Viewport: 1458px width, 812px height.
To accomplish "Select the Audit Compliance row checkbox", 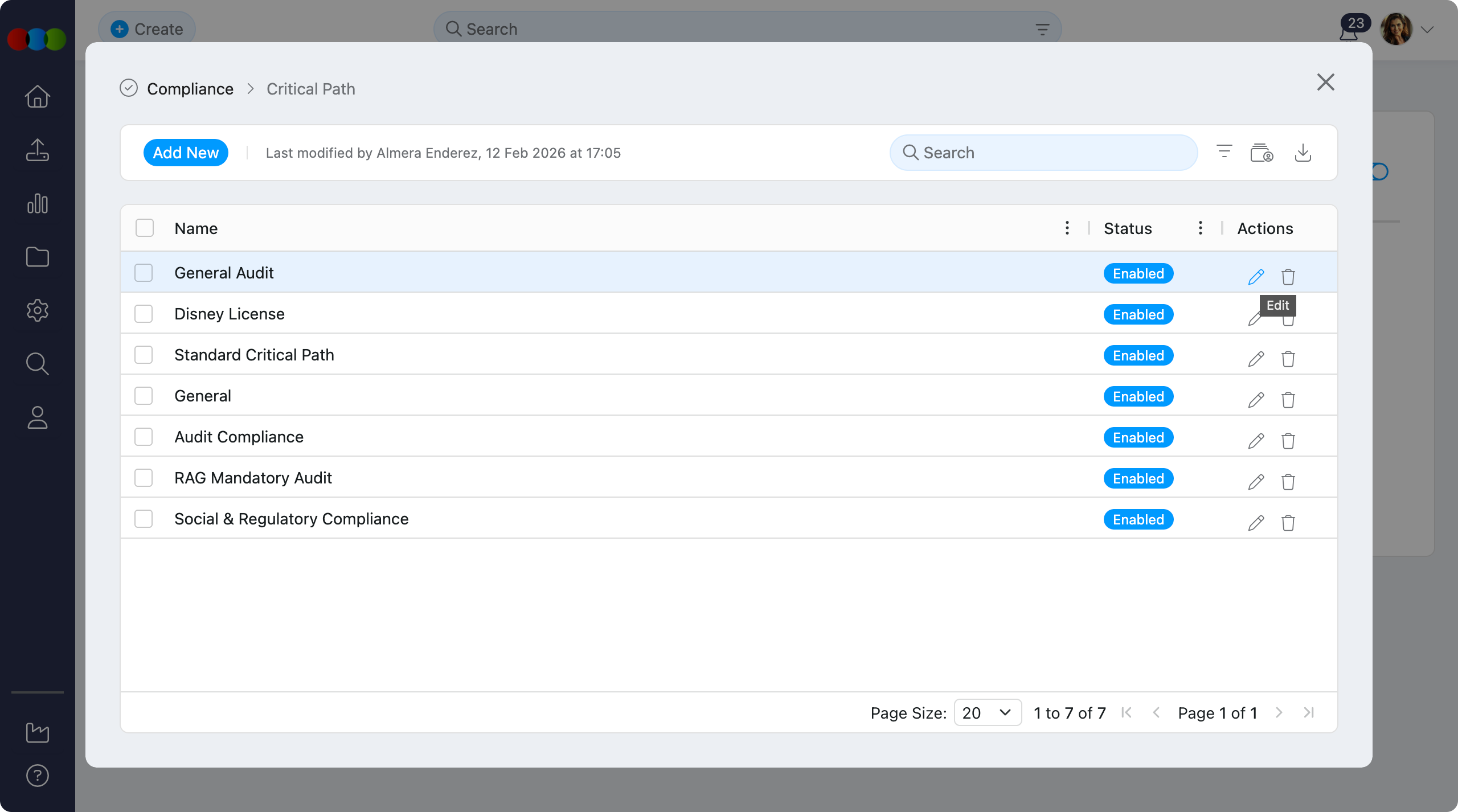I will [x=144, y=437].
